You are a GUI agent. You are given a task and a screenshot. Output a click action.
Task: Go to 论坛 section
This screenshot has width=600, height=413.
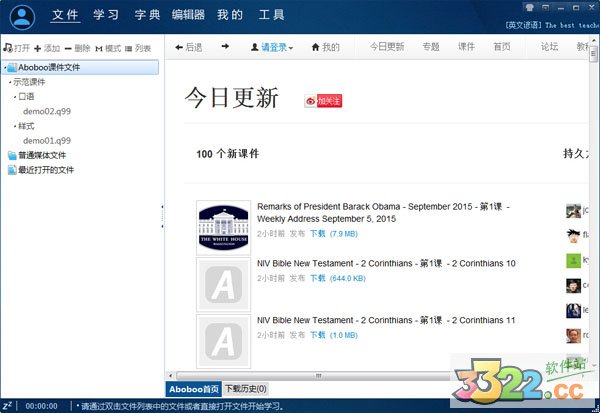pyautogui.click(x=549, y=47)
